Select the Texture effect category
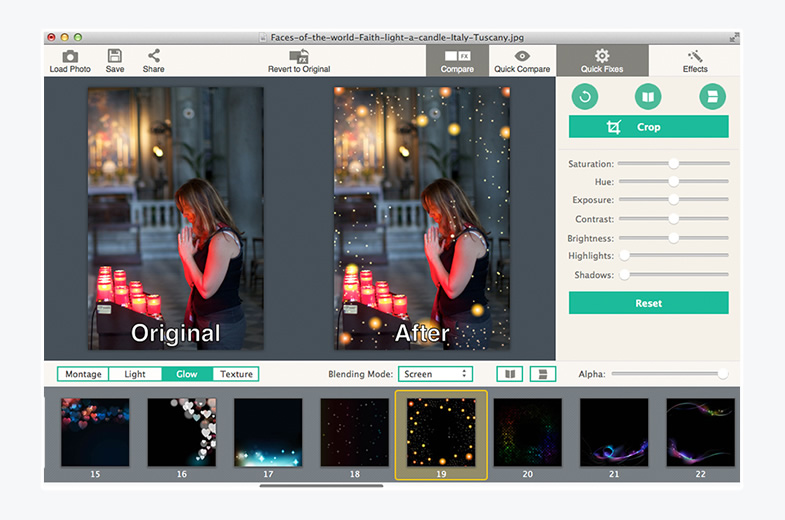The width and height of the screenshot is (785, 520). coord(236,374)
